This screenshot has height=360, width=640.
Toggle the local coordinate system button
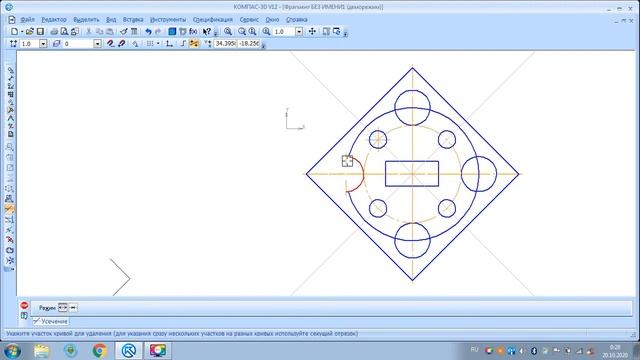click(169, 44)
